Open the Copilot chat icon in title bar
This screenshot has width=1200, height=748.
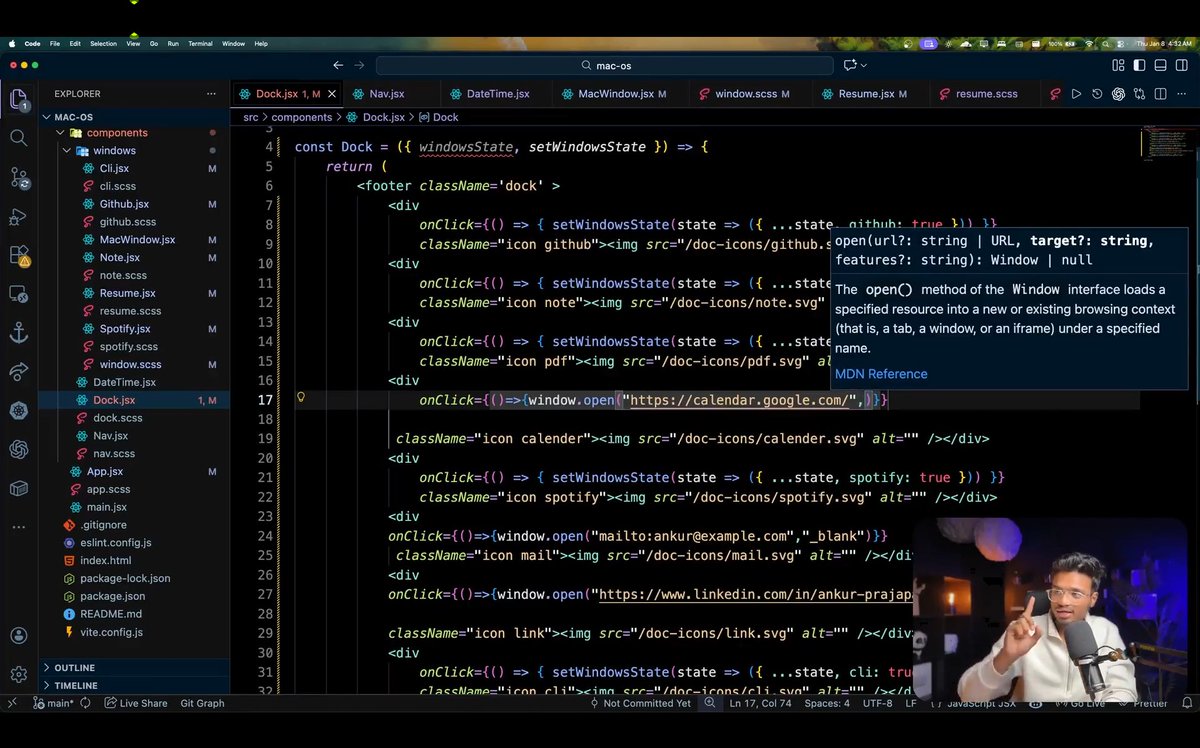click(x=850, y=65)
